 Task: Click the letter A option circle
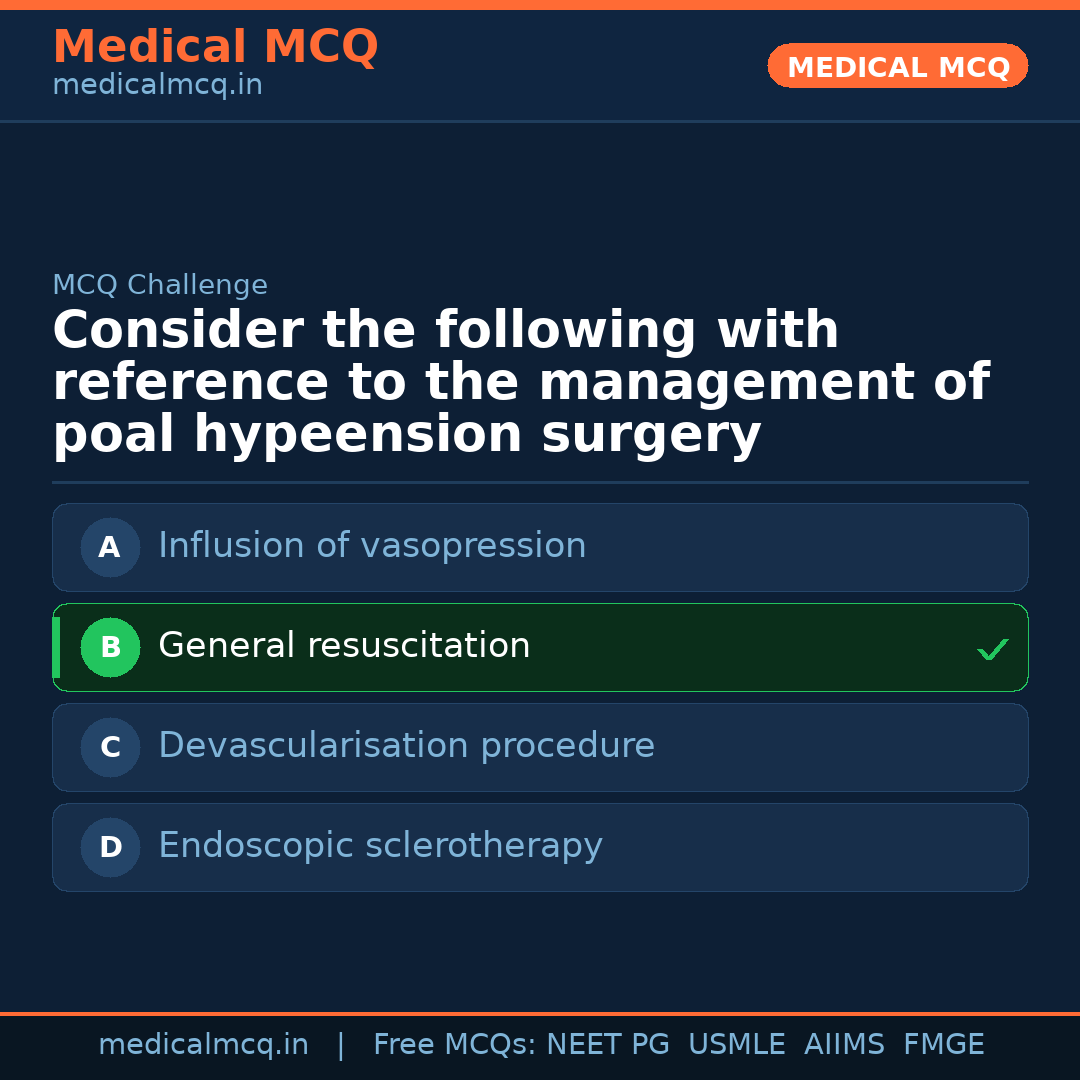point(110,547)
